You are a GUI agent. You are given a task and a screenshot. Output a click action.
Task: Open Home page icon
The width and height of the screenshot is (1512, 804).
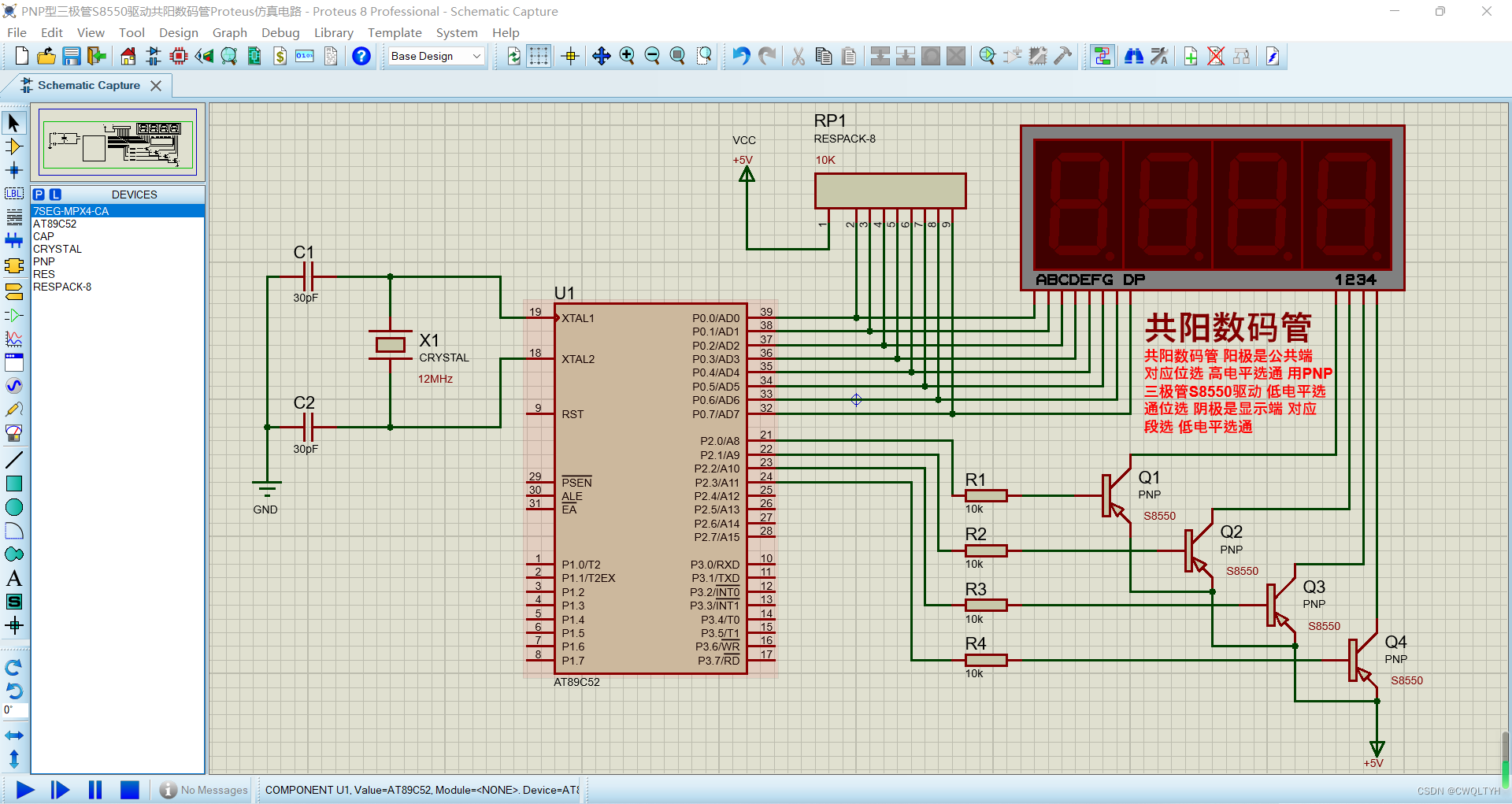pyautogui.click(x=128, y=56)
